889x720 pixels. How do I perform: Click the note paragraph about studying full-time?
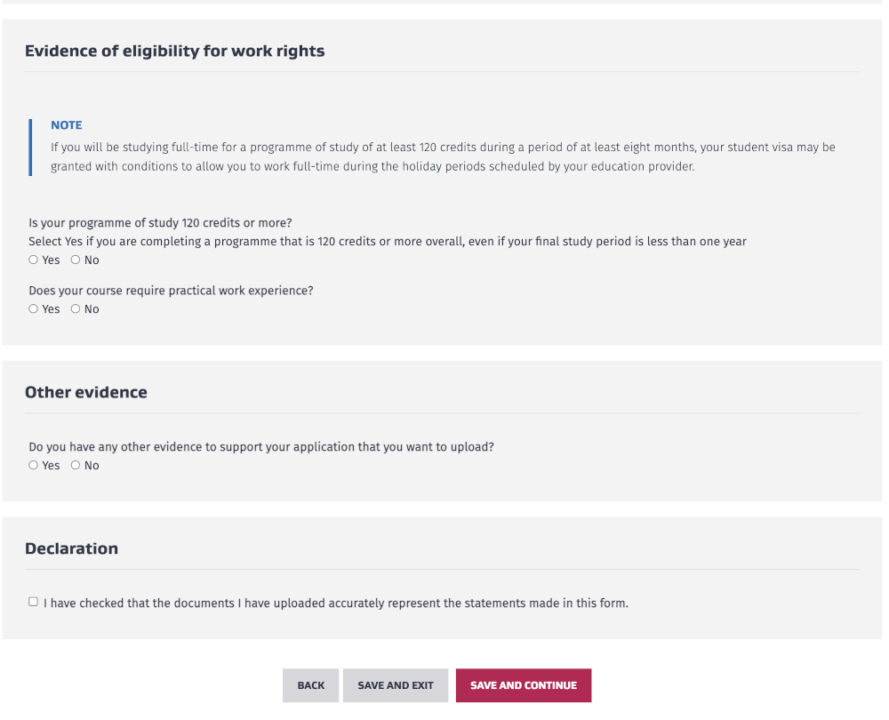(442, 157)
